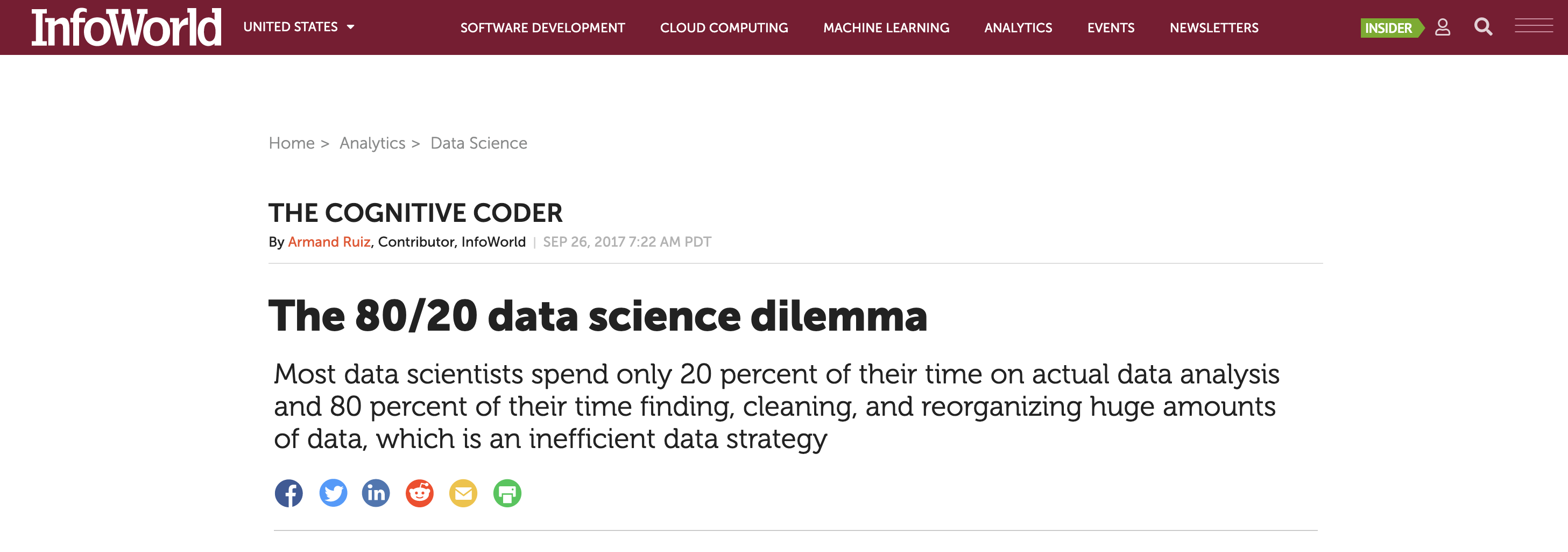
Task: Click the Newsletters nav link
Action: [x=1214, y=28]
